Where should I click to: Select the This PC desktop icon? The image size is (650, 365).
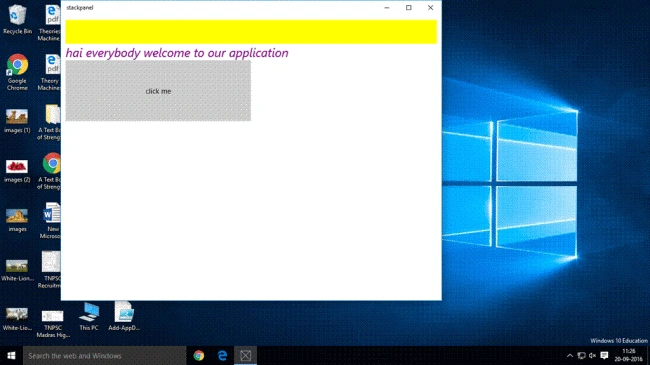pyautogui.click(x=89, y=316)
